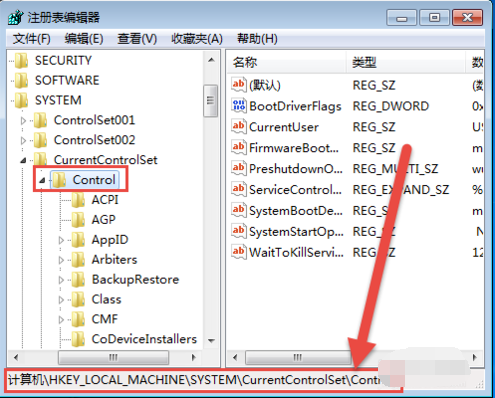This screenshot has width=495, height=398.
Task: Click the BackupRestore folder icon
Action: click(x=79, y=280)
